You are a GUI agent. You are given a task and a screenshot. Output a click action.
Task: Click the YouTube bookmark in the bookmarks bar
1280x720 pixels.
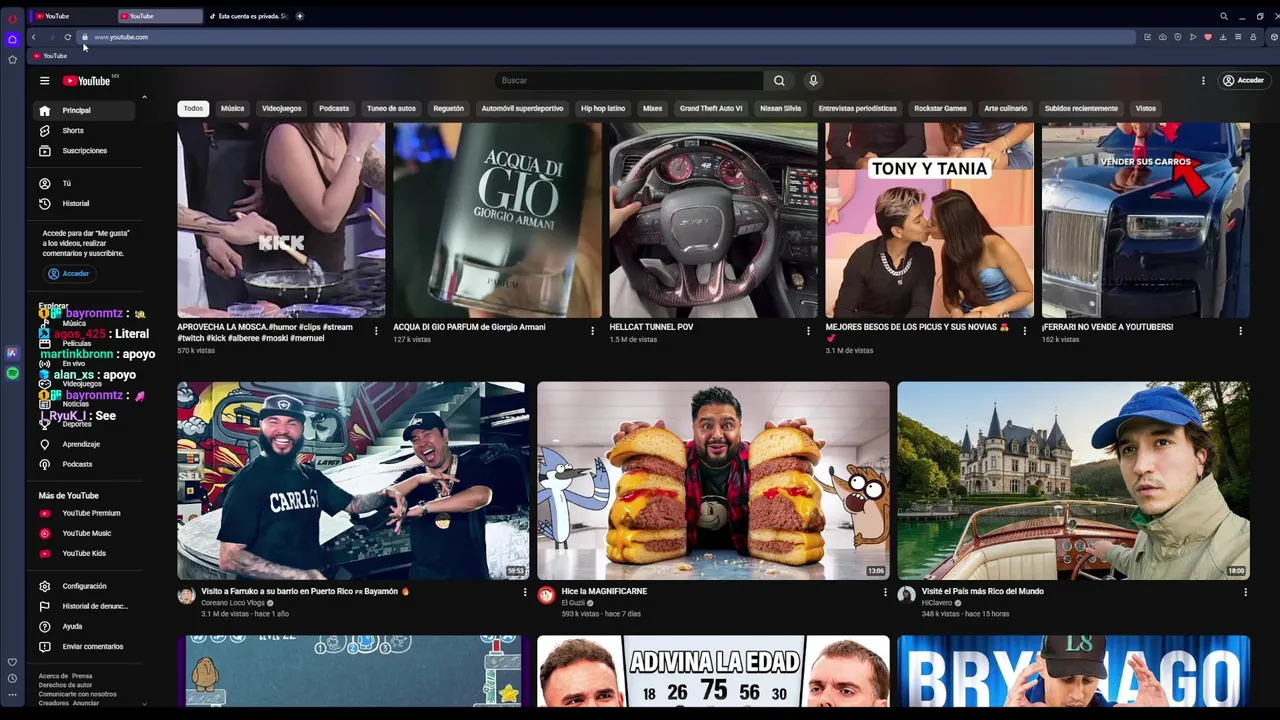(50, 56)
